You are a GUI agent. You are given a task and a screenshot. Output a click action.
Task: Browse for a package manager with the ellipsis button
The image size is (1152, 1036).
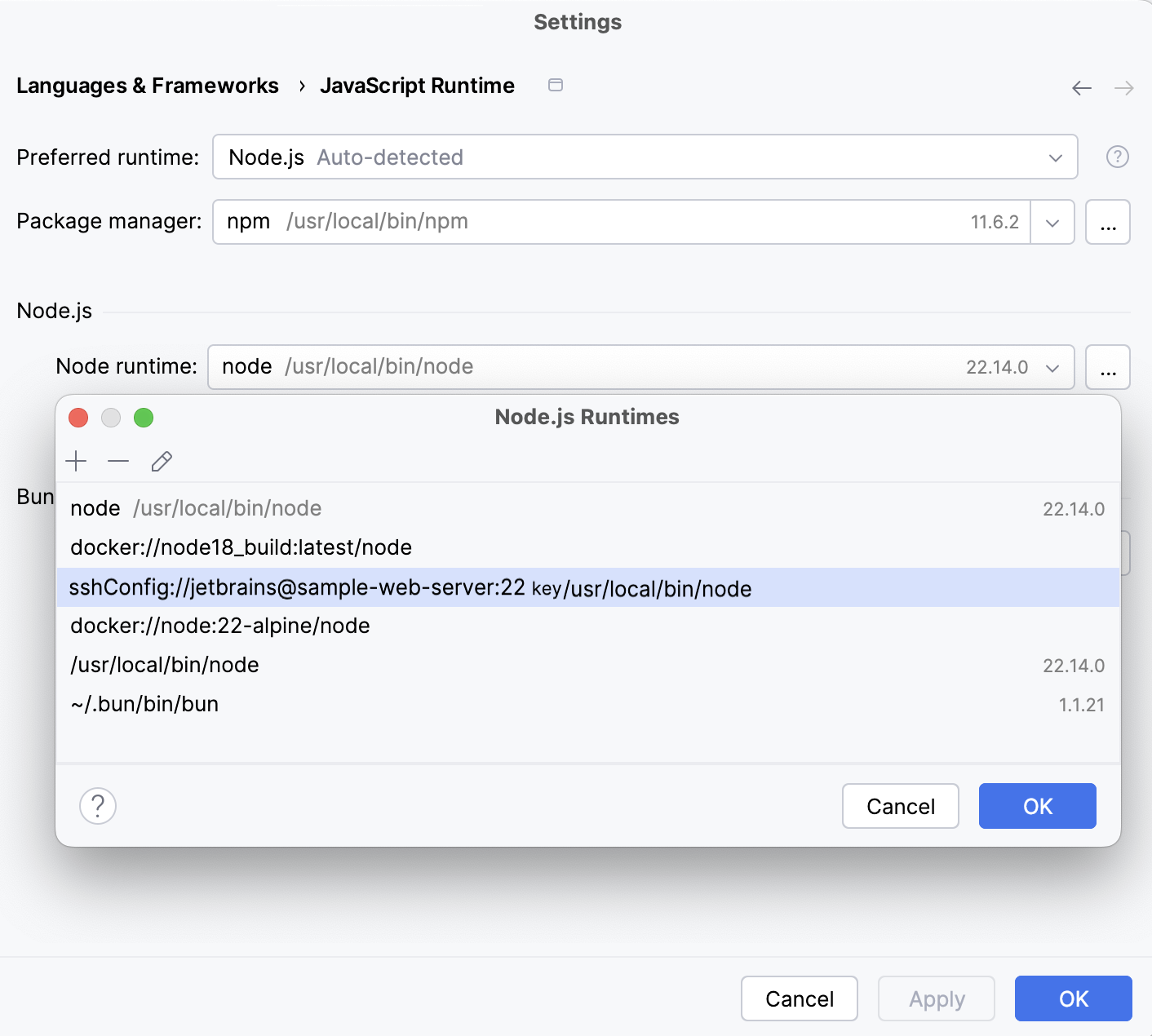click(x=1108, y=222)
